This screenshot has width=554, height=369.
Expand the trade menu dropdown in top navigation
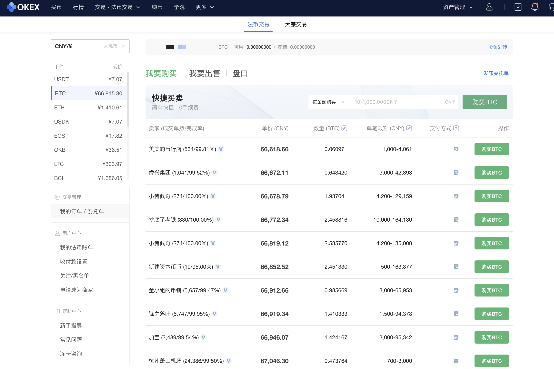117,7
